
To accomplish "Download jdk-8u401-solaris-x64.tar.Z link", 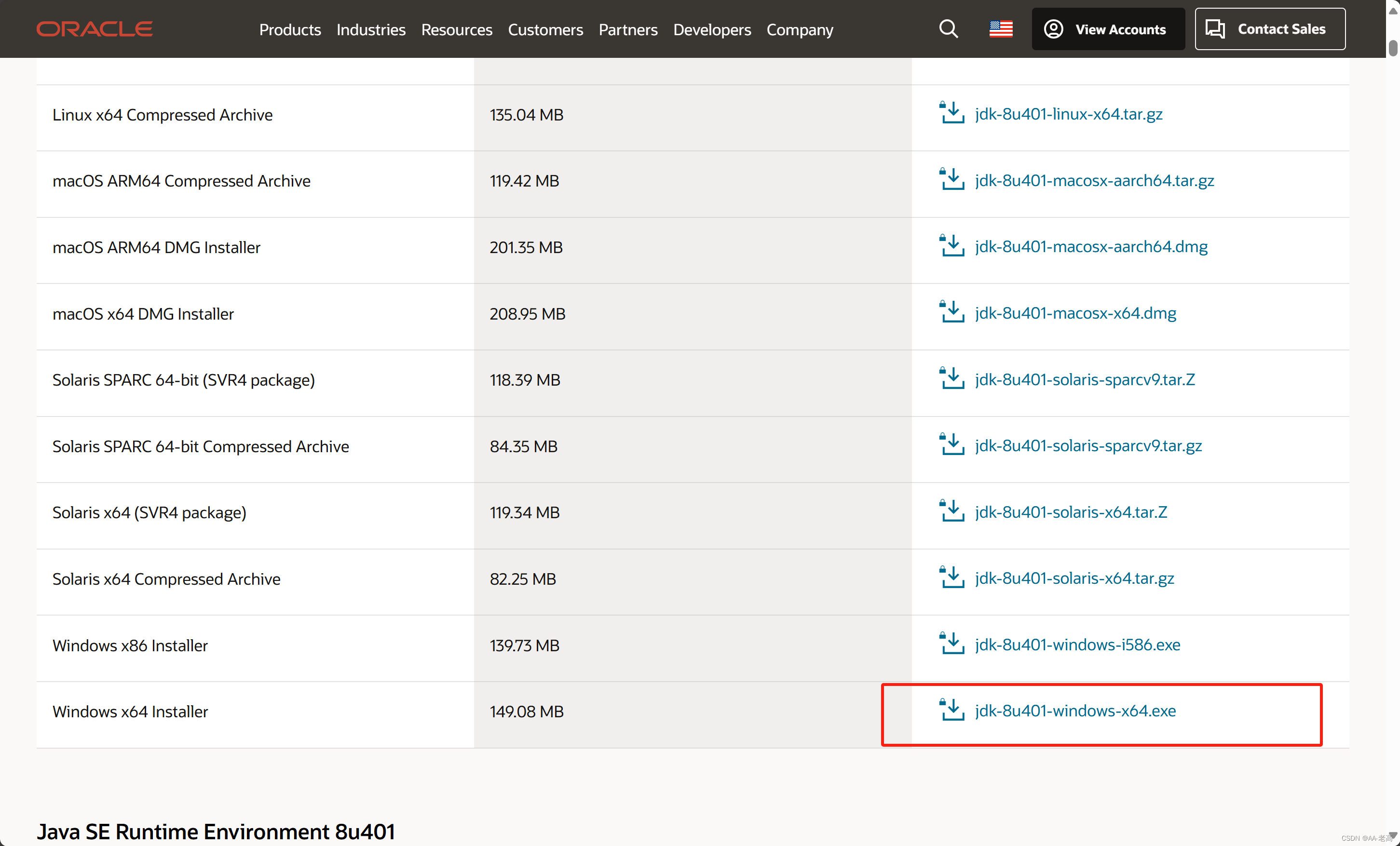I will pos(1071,512).
